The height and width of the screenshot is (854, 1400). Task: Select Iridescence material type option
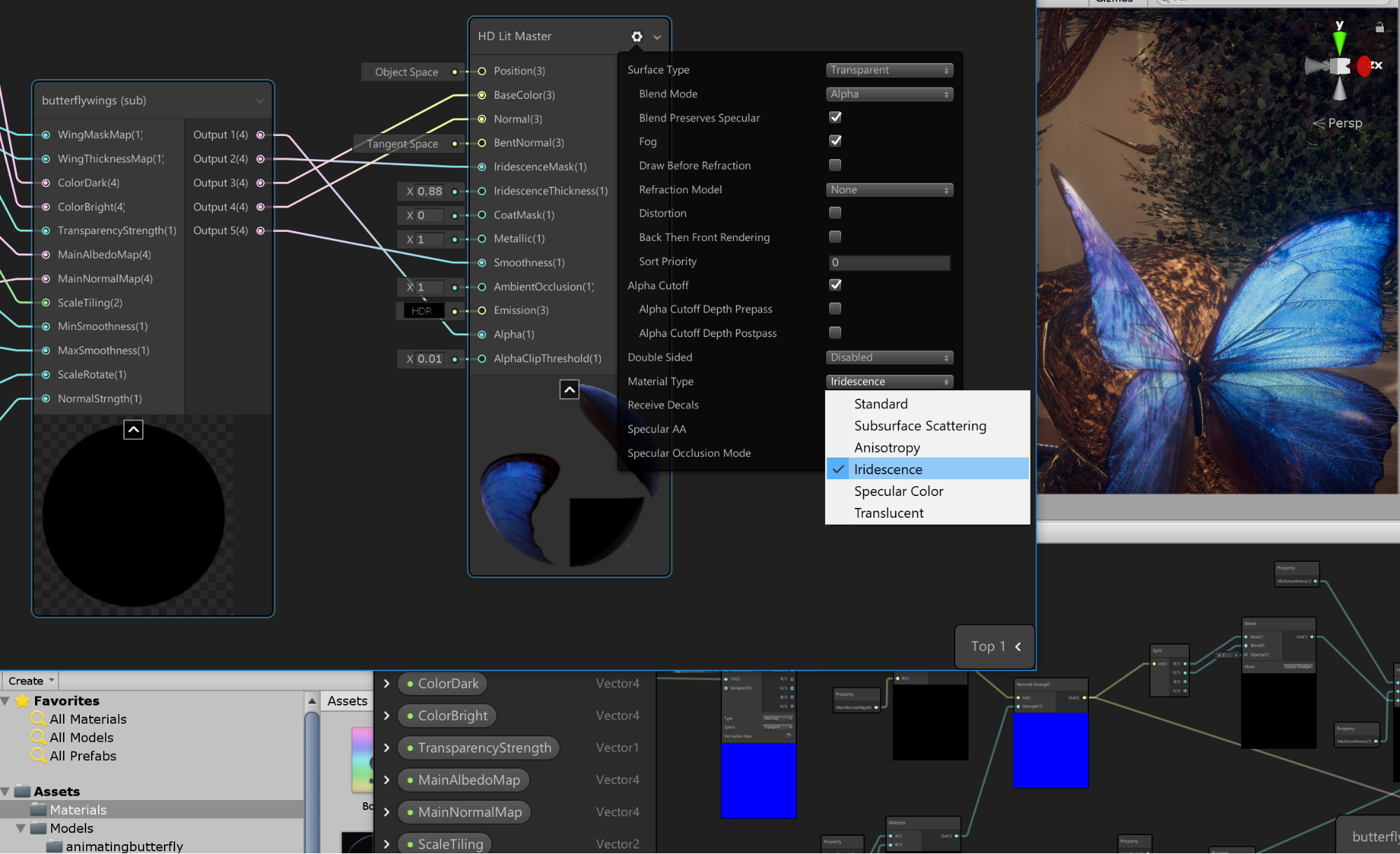(927, 469)
